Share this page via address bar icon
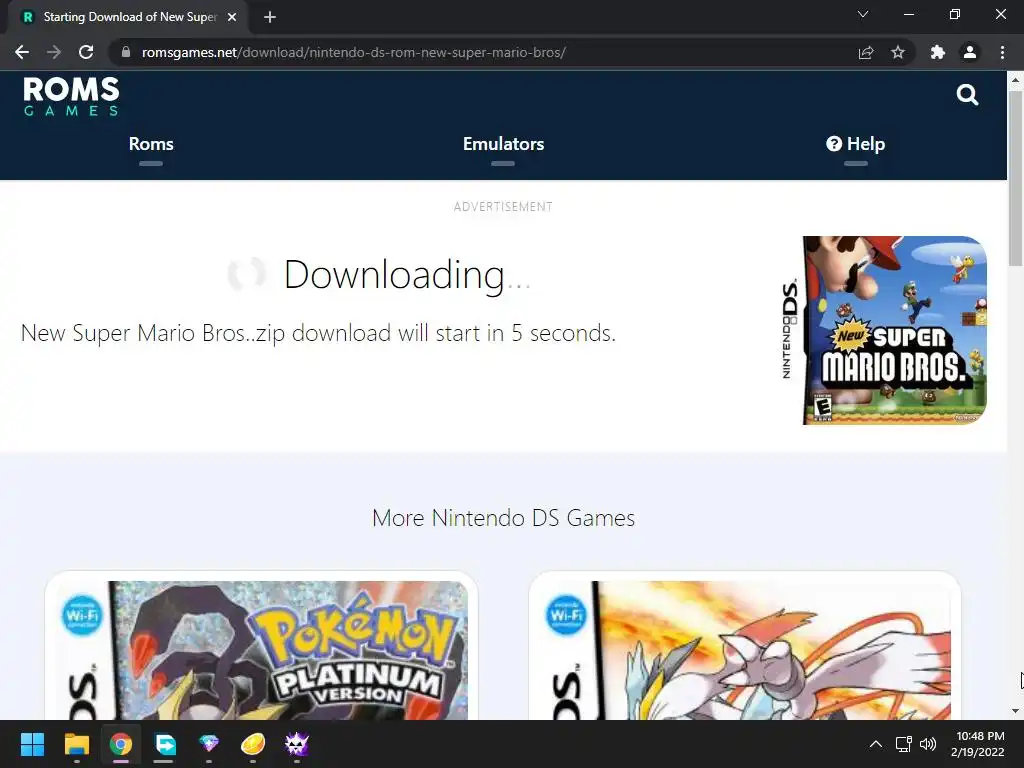Image resolution: width=1024 pixels, height=768 pixels. point(866,52)
